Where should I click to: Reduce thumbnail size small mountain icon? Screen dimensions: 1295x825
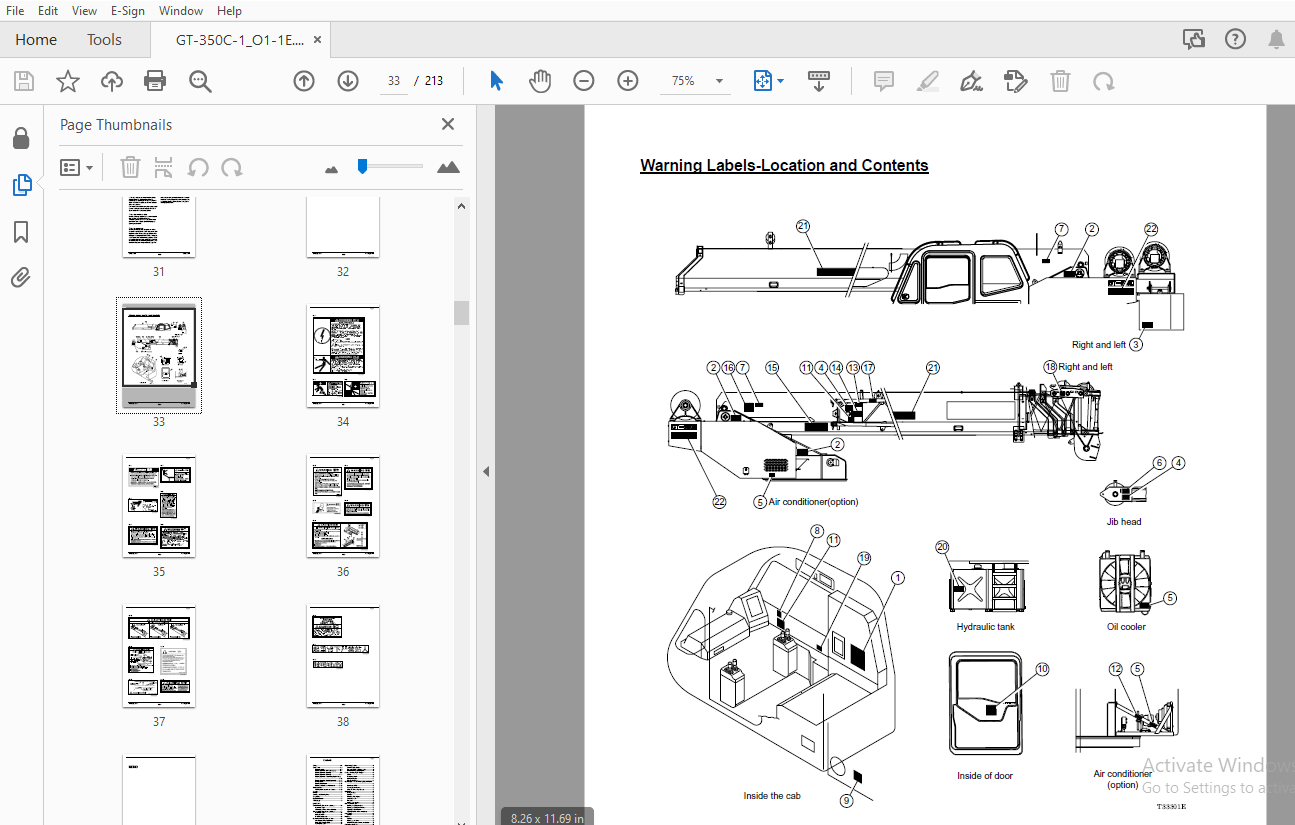click(332, 169)
